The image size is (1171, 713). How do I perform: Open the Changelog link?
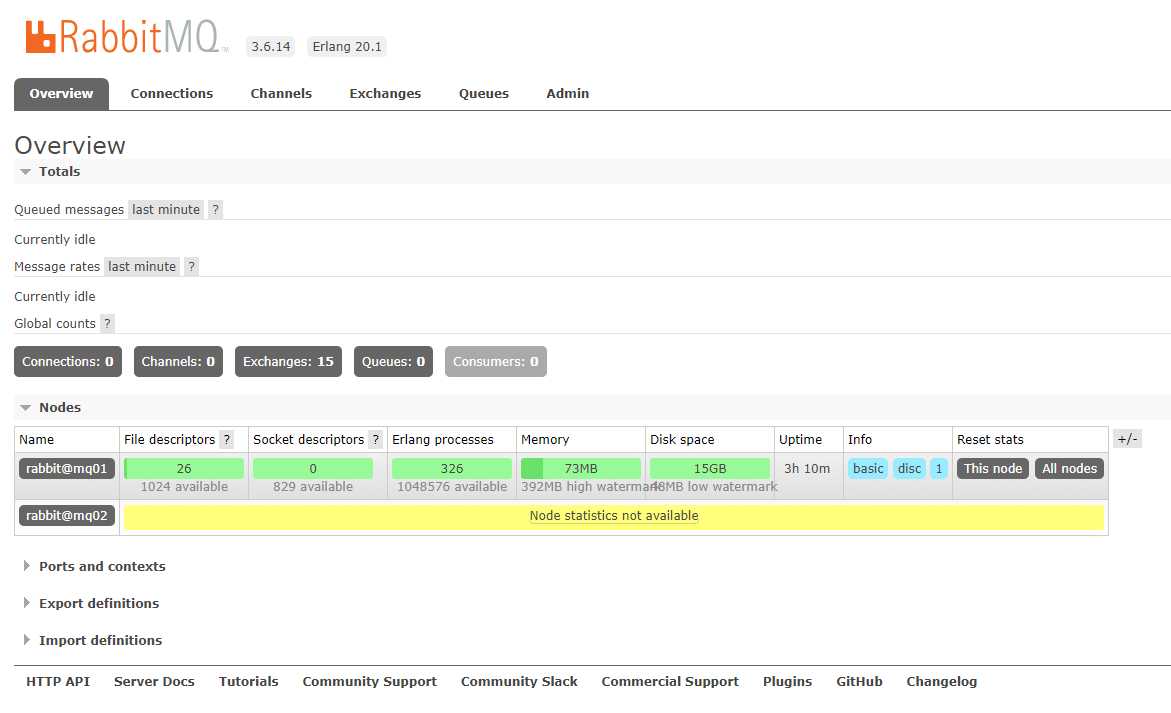pos(941,682)
